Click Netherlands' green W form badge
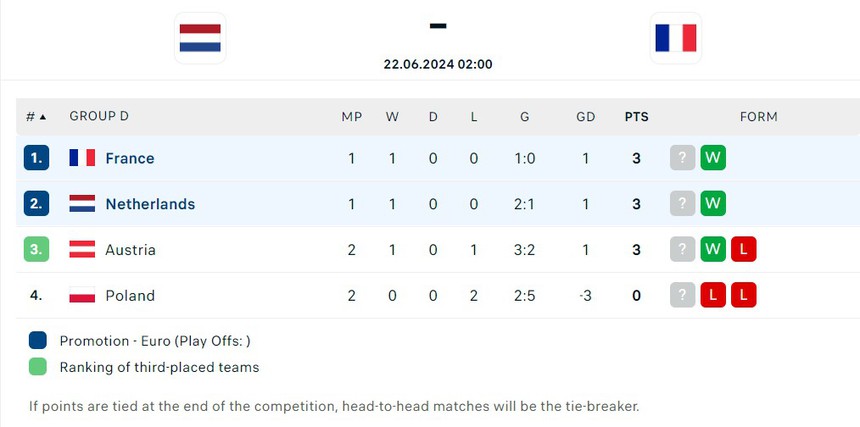 (713, 204)
